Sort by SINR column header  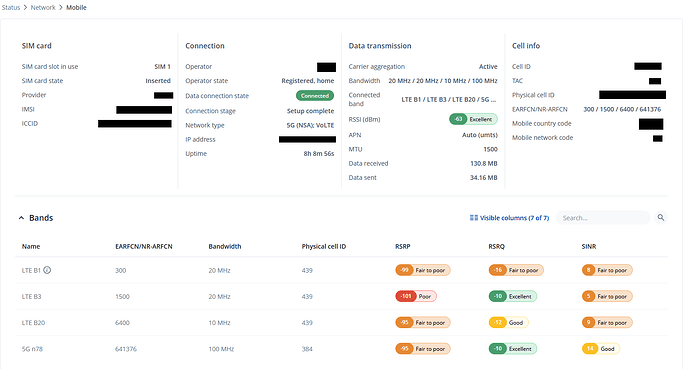[589, 246]
